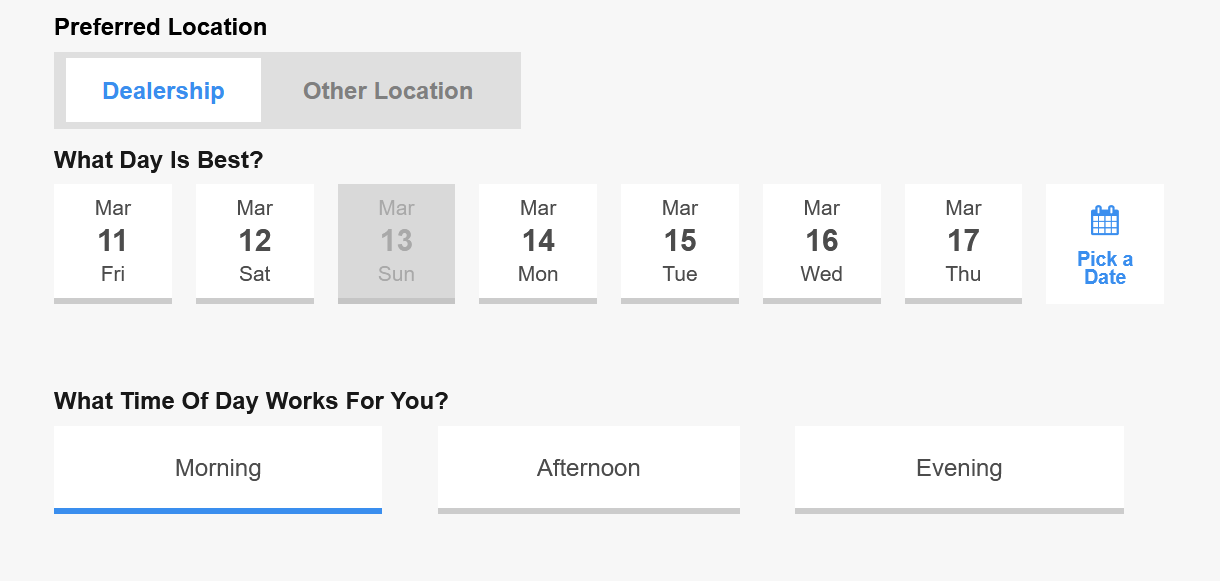Switch to Other Location option
1220x581 pixels.
388,91
